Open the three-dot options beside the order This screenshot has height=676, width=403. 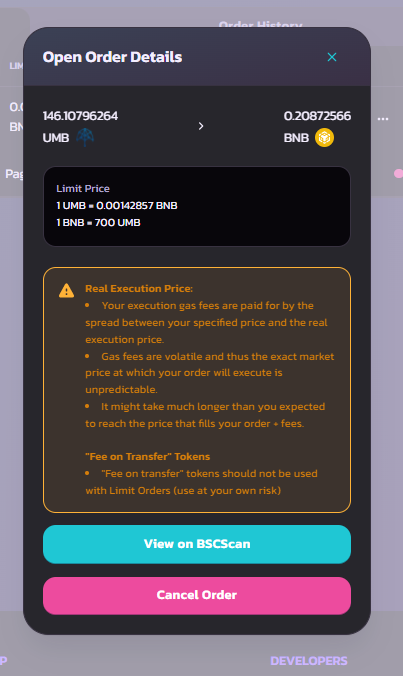pos(383,118)
